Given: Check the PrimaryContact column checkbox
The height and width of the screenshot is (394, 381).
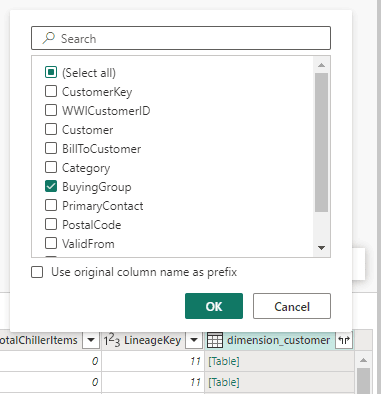Looking at the screenshot, I should coord(51,205).
